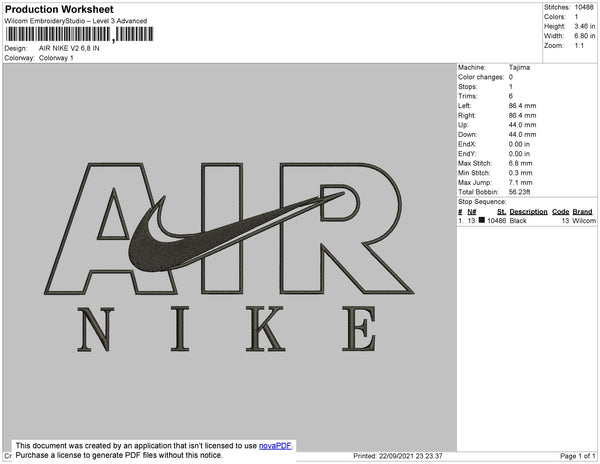This screenshot has height=464, width=600.
Task: Click the Printed date 22/09/2021 footer text
Action: click(x=398, y=456)
